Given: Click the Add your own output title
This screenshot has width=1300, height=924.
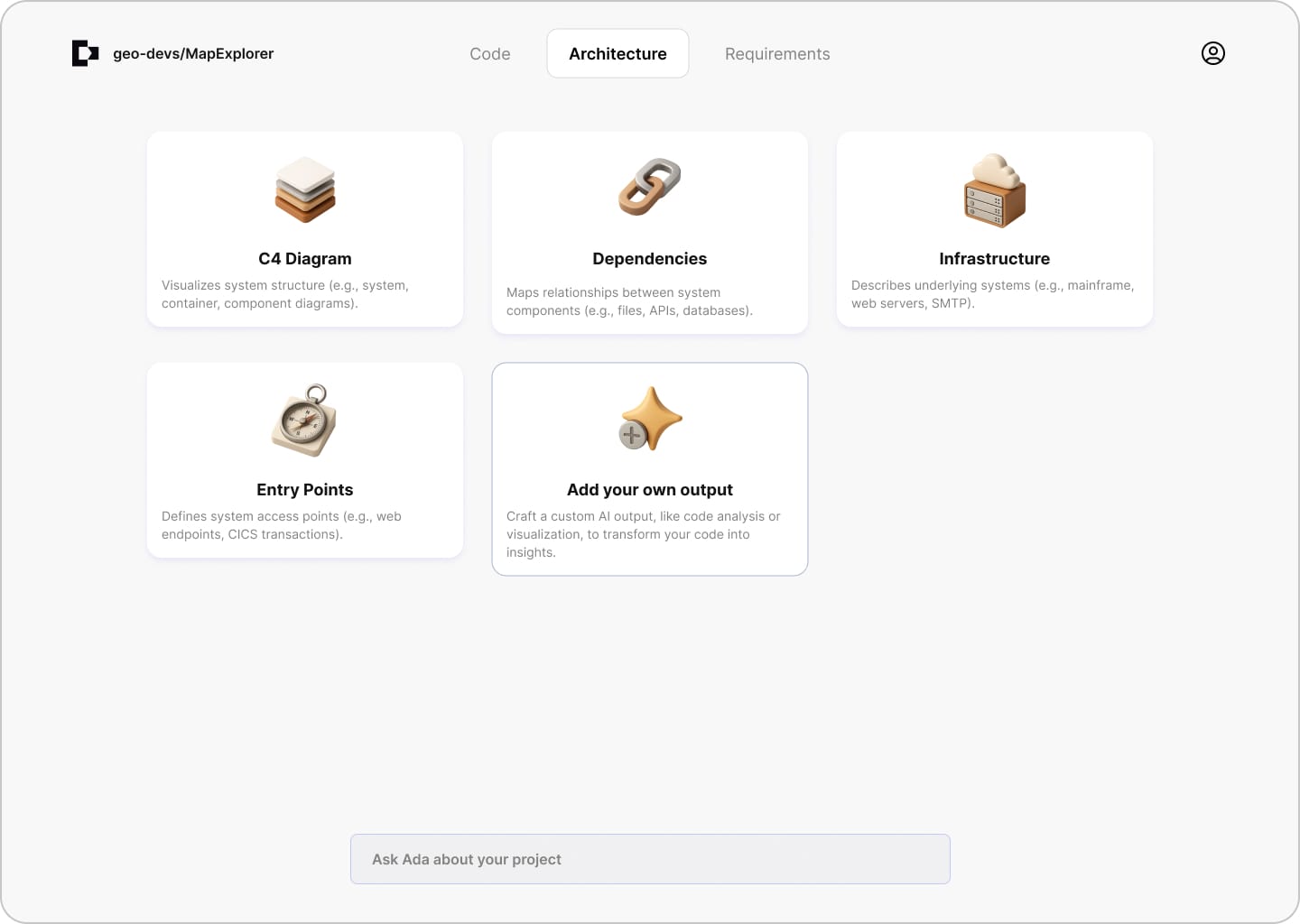Looking at the screenshot, I should click(650, 490).
